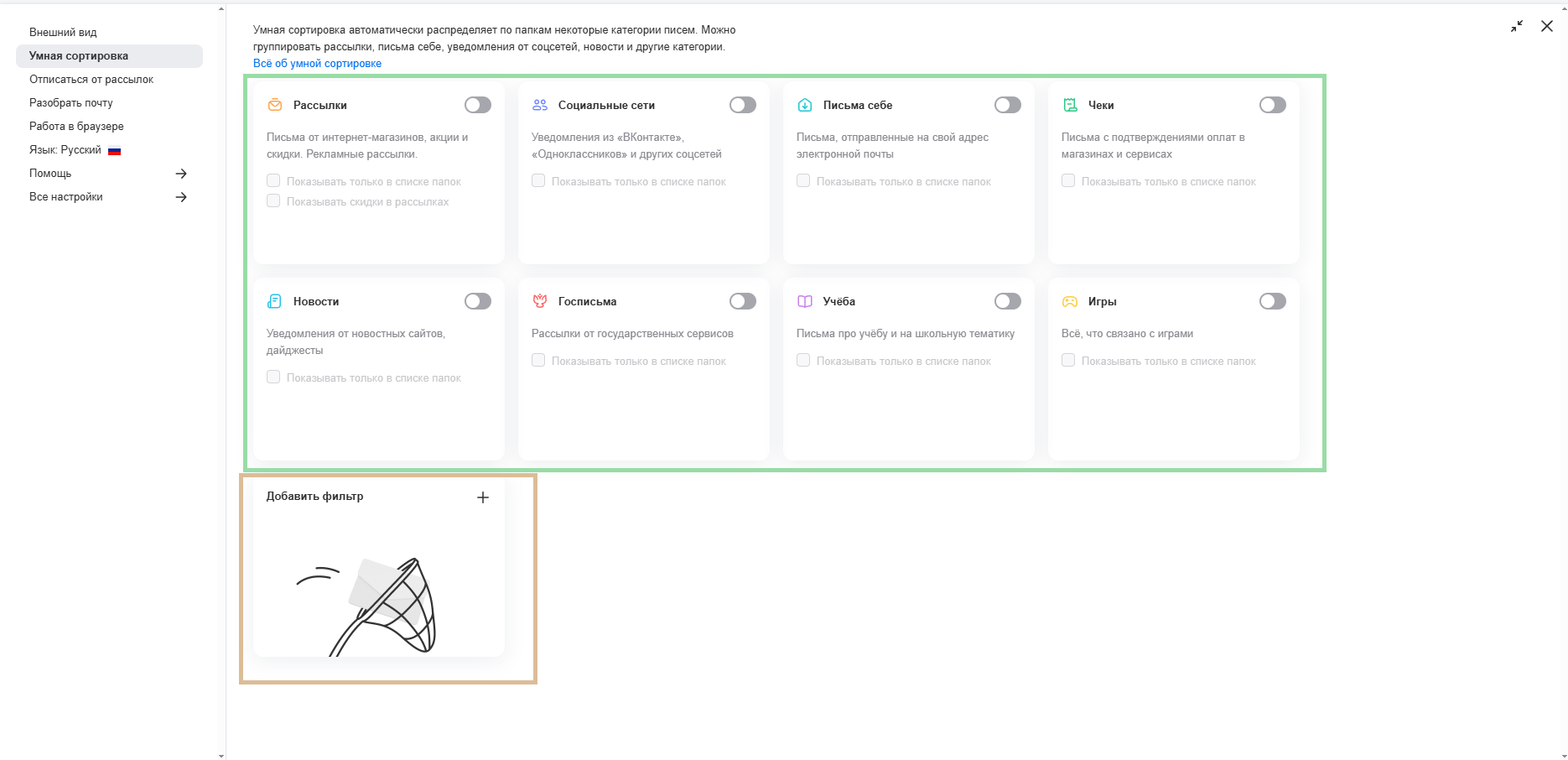Click the Учёба book icon
Screen dimensions: 1568x760
pos(805,301)
